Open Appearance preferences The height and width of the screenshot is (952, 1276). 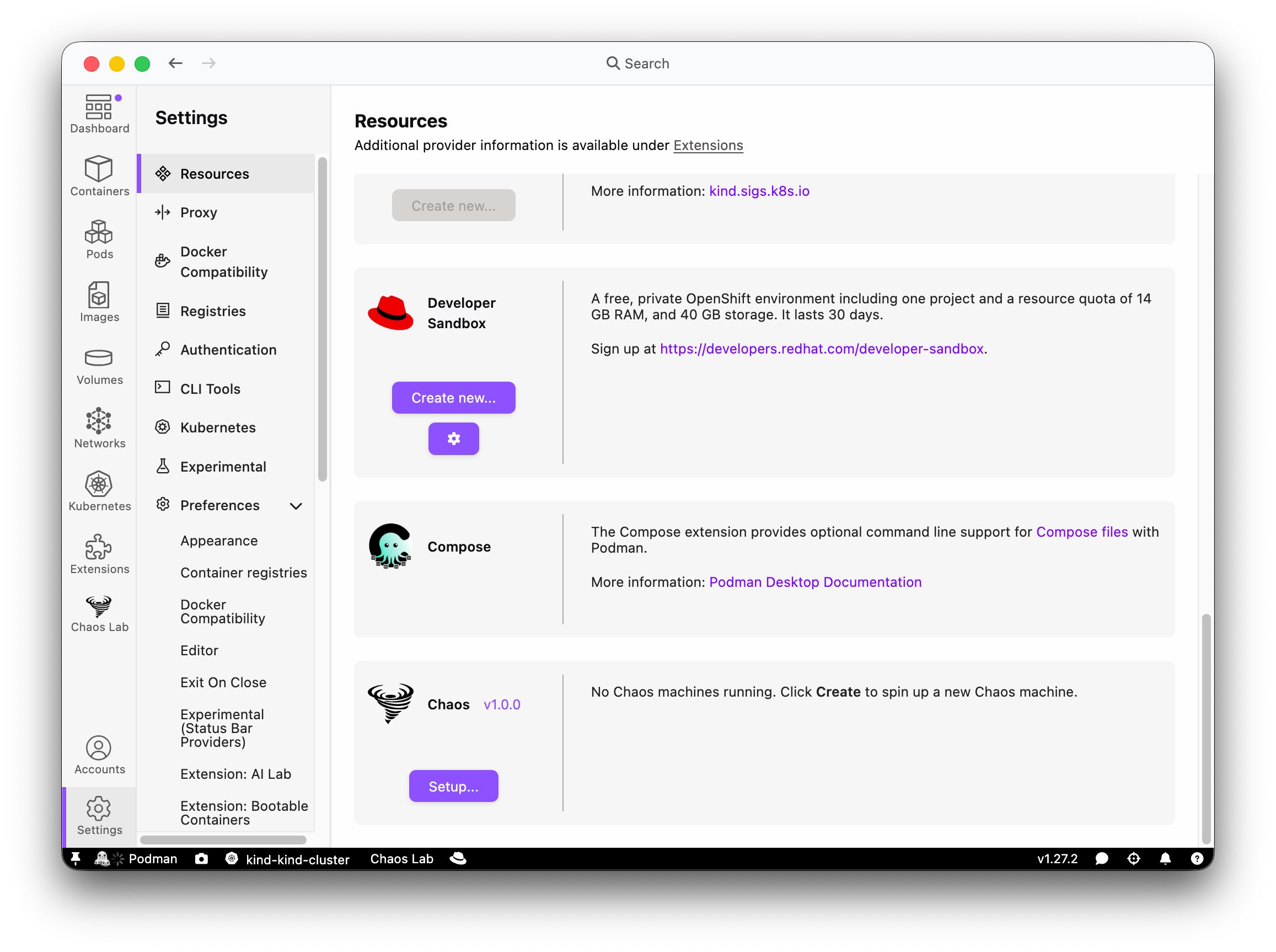[219, 541]
